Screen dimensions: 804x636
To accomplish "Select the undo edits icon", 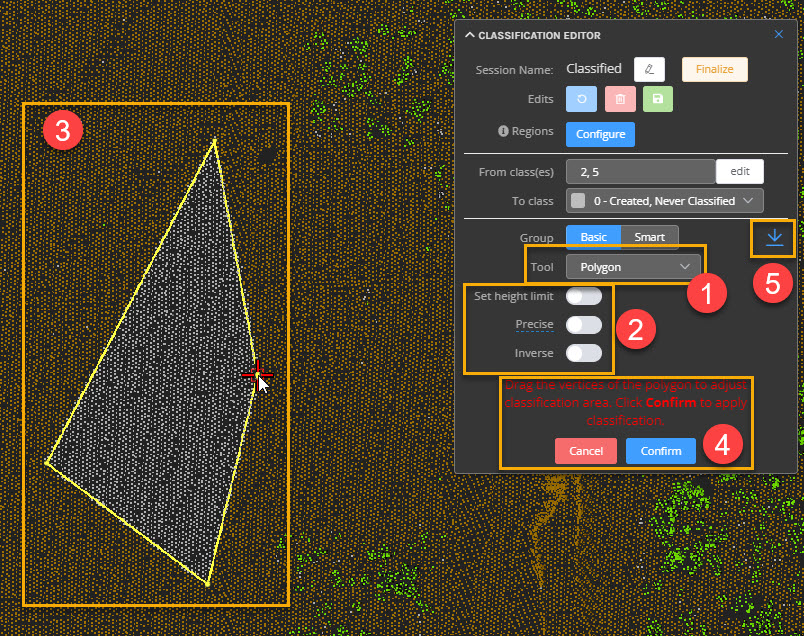I will (x=581, y=99).
